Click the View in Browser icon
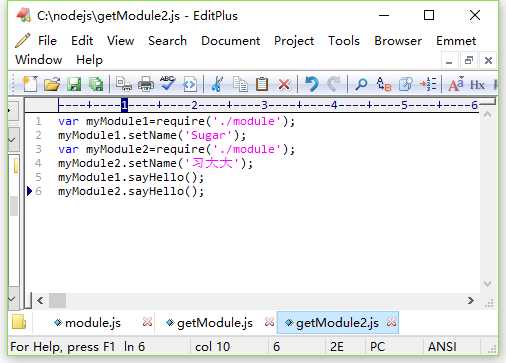Image resolution: width=506 pixels, height=363 pixels. [190, 84]
